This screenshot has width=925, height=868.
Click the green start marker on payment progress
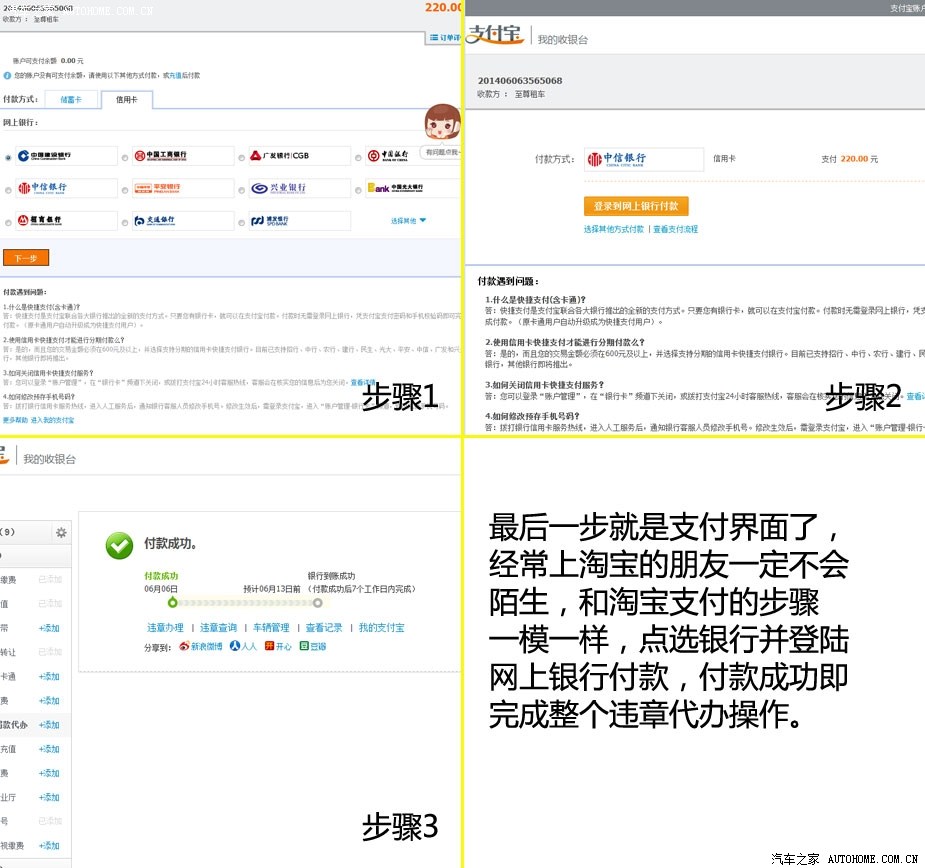coord(172,602)
